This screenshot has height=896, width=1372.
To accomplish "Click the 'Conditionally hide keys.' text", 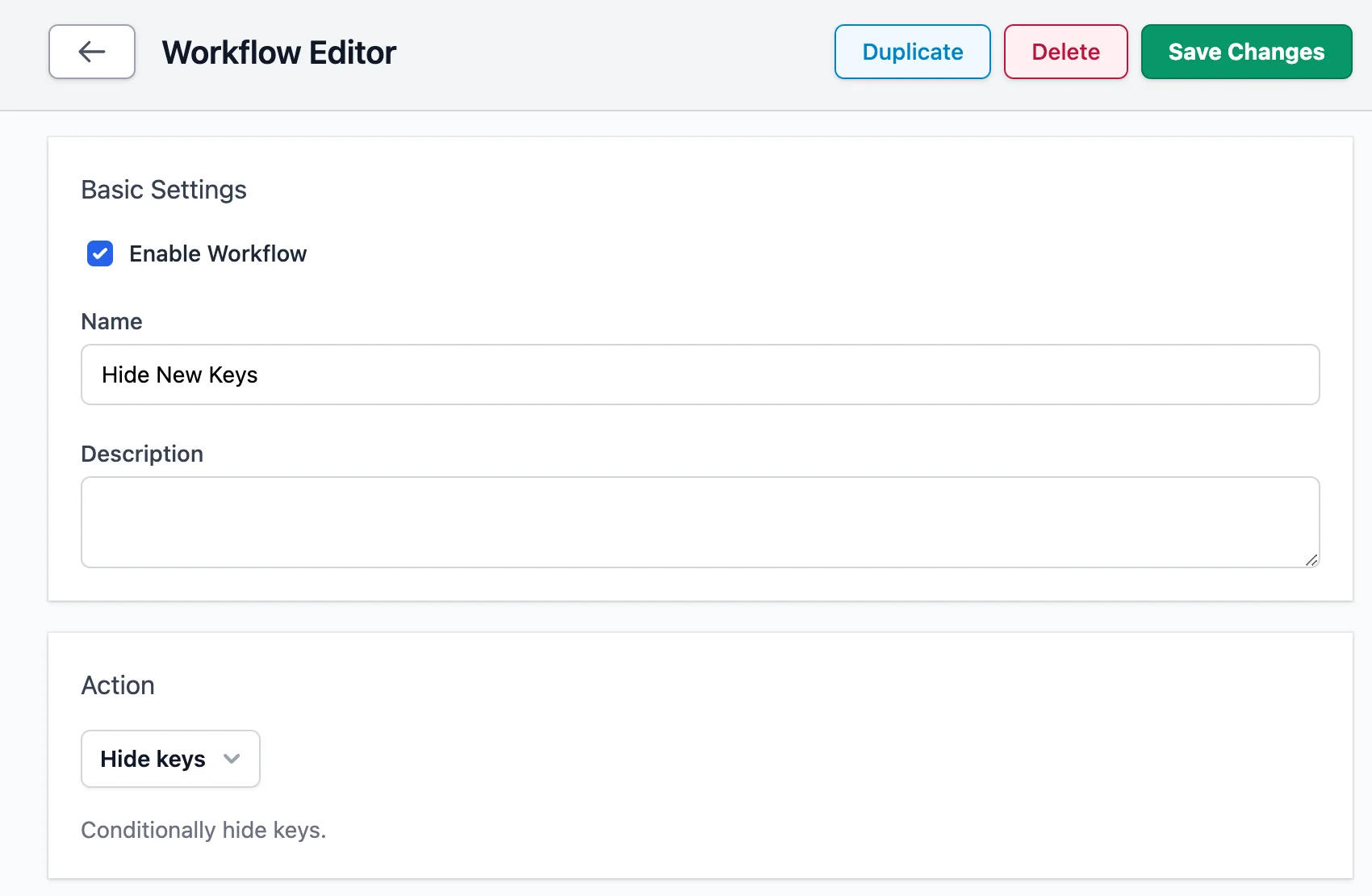I will 203,830.
